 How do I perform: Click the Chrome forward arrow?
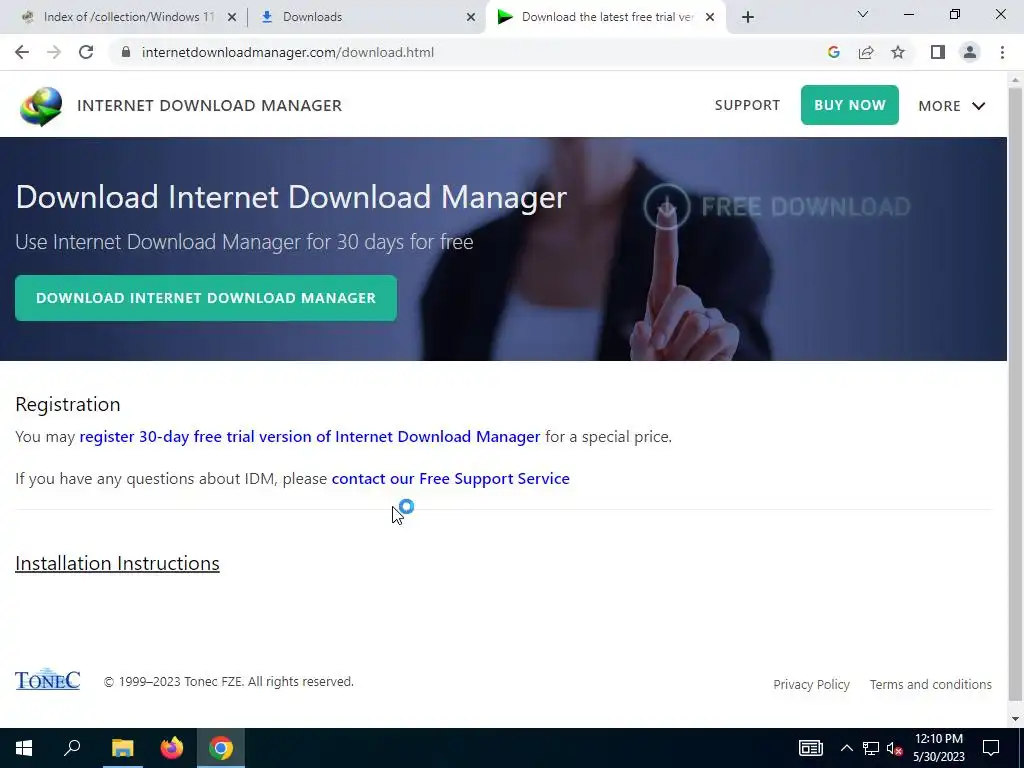[x=54, y=52]
